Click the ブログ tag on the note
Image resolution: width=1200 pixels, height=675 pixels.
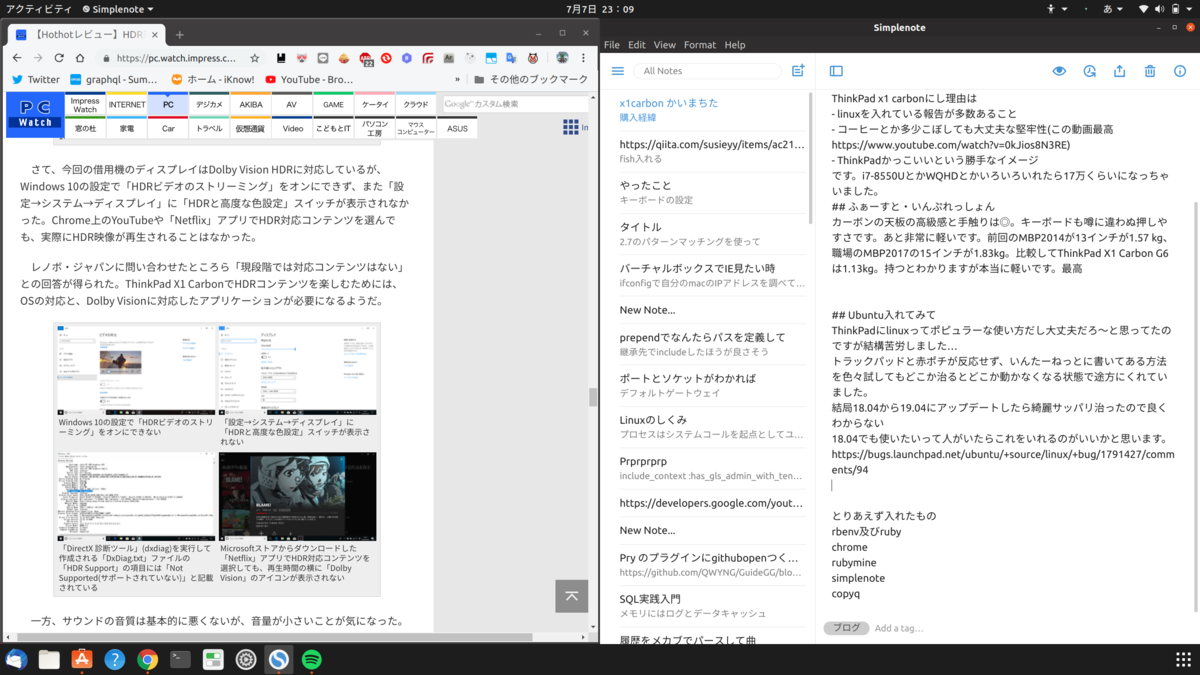pos(846,628)
